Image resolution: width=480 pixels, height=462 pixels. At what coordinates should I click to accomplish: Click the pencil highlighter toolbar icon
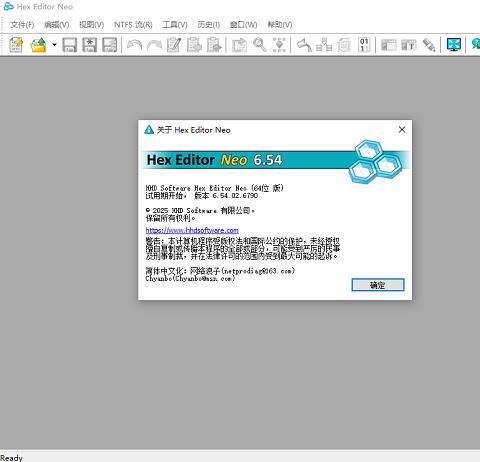click(x=429, y=45)
